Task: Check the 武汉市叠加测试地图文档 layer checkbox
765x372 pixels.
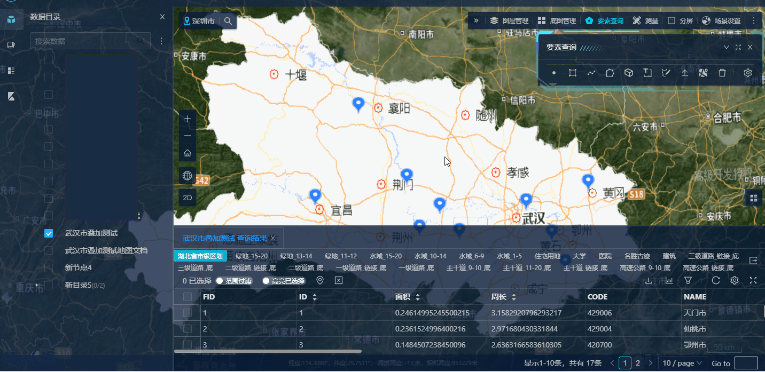Action: pyautogui.click(x=48, y=250)
